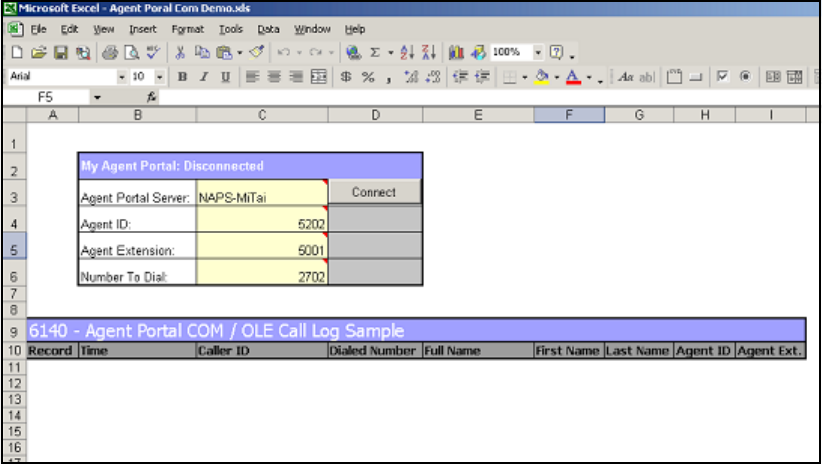
Task: Save the workbook with floppy disk icon
Action: click(x=61, y=52)
